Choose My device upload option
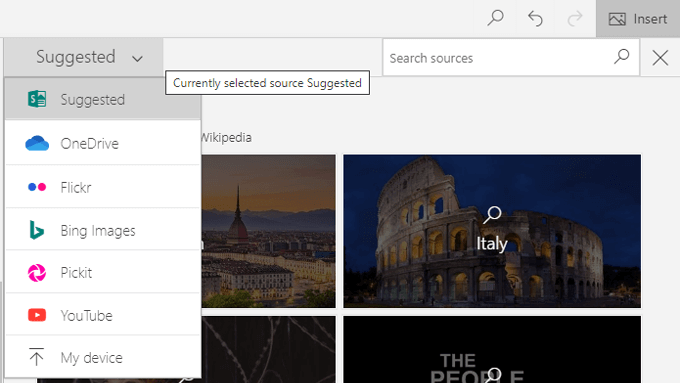Image resolution: width=680 pixels, height=383 pixels. tap(103, 357)
